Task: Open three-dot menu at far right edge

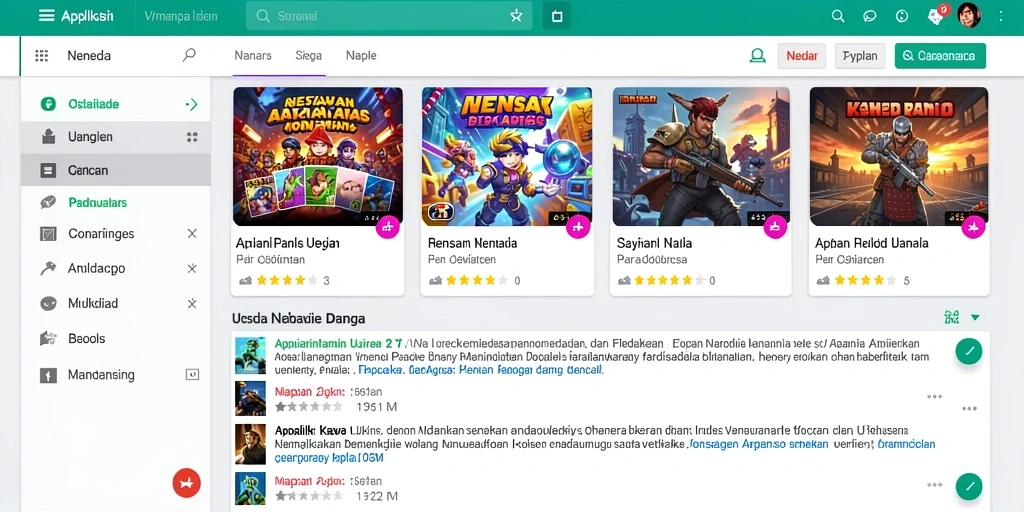Action: (x=970, y=409)
